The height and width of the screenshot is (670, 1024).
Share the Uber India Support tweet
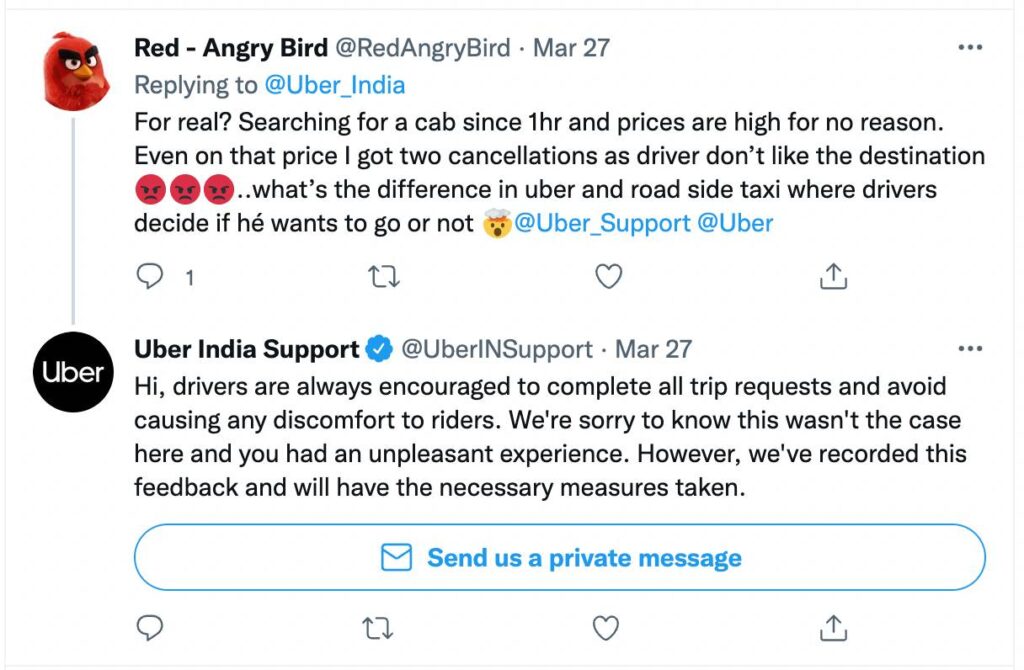point(833,627)
